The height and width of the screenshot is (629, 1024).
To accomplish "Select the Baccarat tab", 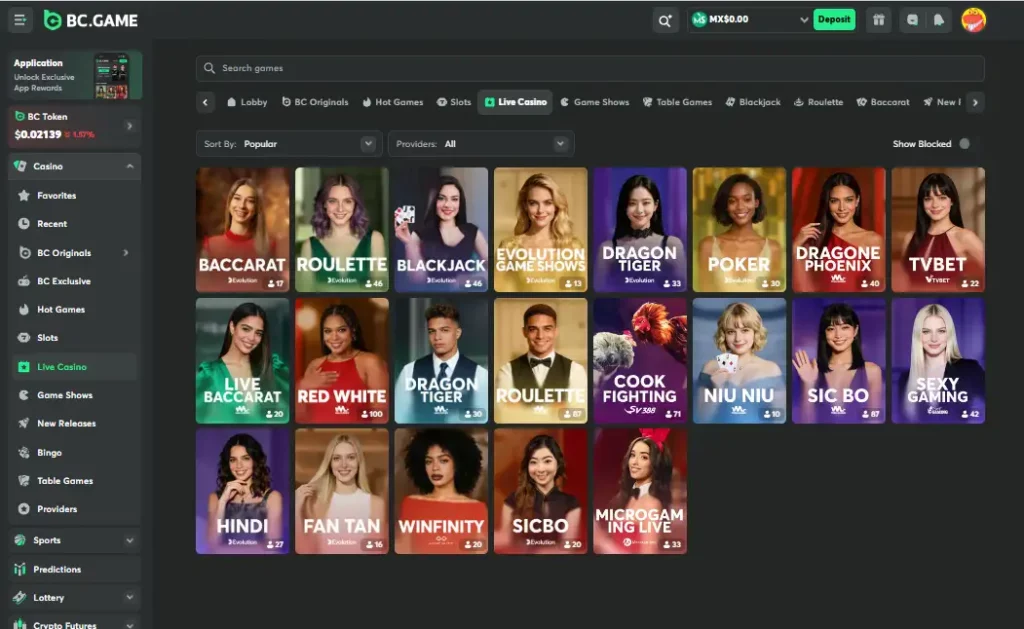I will 883,102.
